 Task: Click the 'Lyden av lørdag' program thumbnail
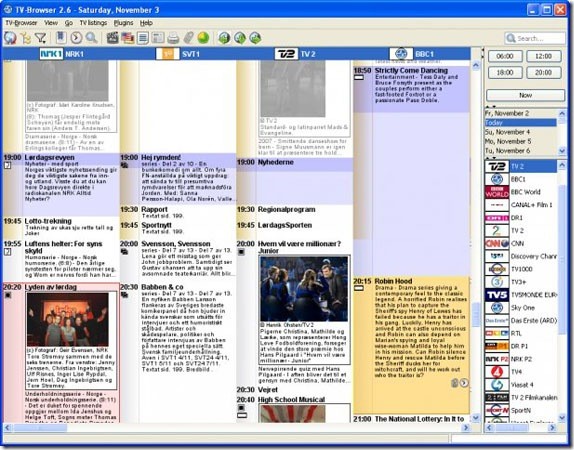tap(68, 319)
